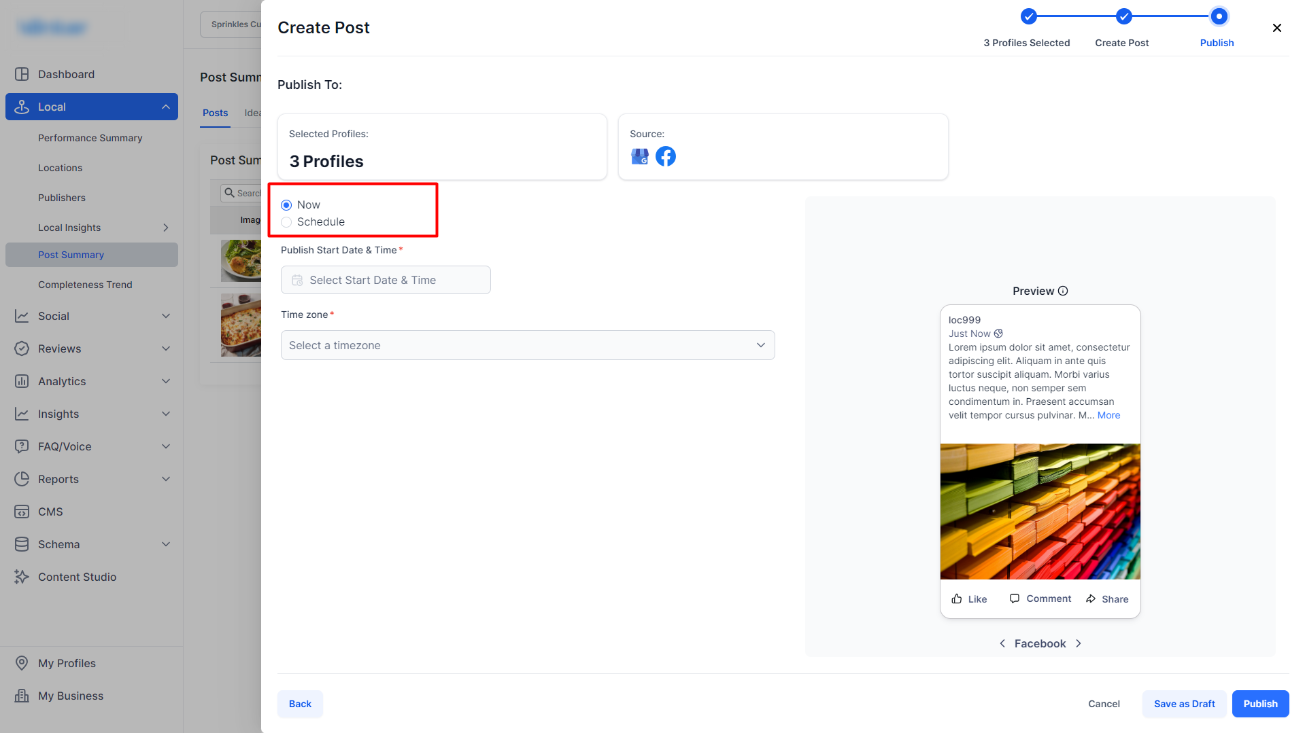Open the Select a timezone dropdown

(528, 345)
